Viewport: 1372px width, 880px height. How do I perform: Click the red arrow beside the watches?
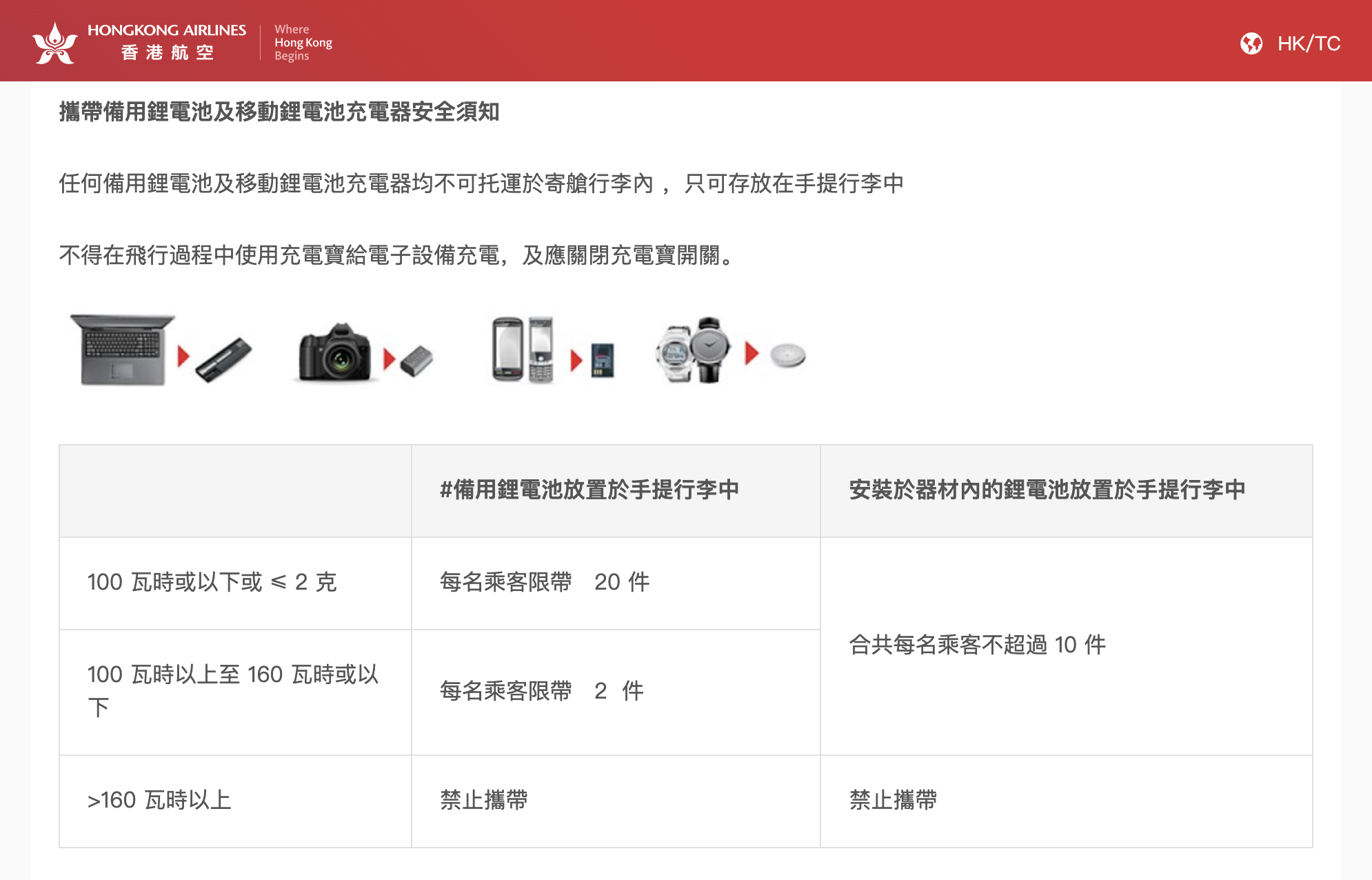[751, 353]
